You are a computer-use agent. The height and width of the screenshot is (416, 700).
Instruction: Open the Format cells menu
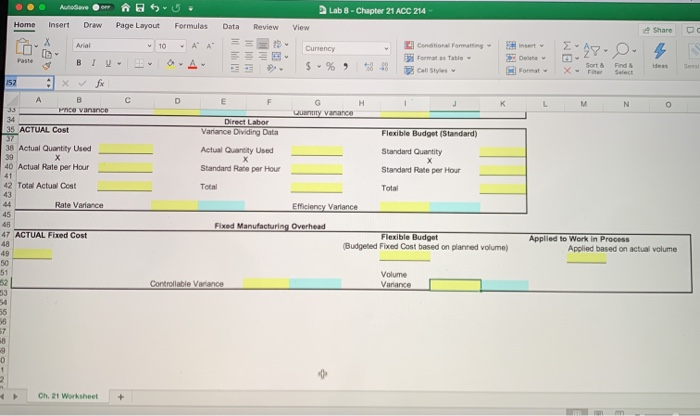coord(527,71)
